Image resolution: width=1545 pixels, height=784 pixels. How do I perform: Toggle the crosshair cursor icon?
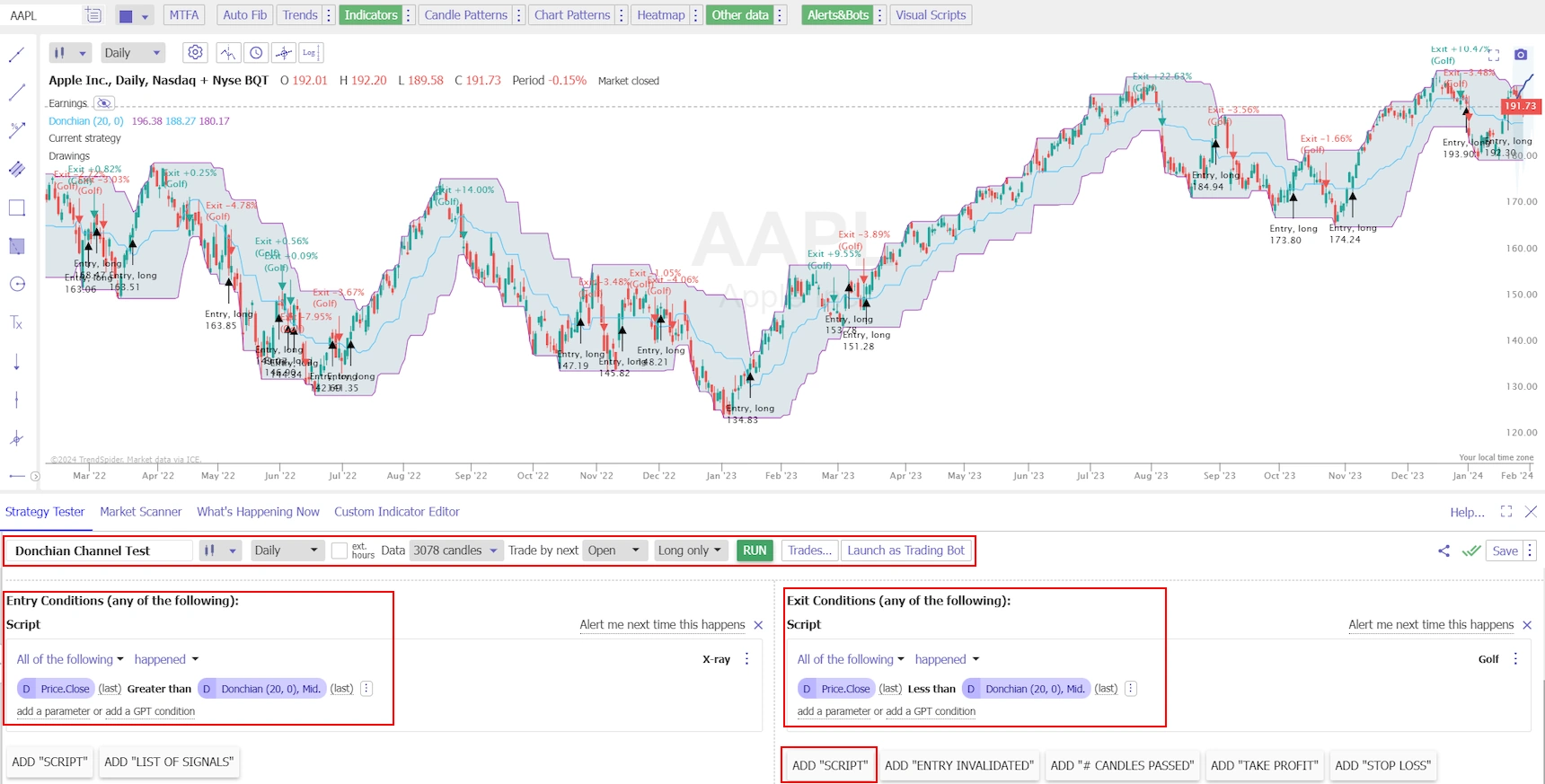pyautogui.click(x=284, y=53)
